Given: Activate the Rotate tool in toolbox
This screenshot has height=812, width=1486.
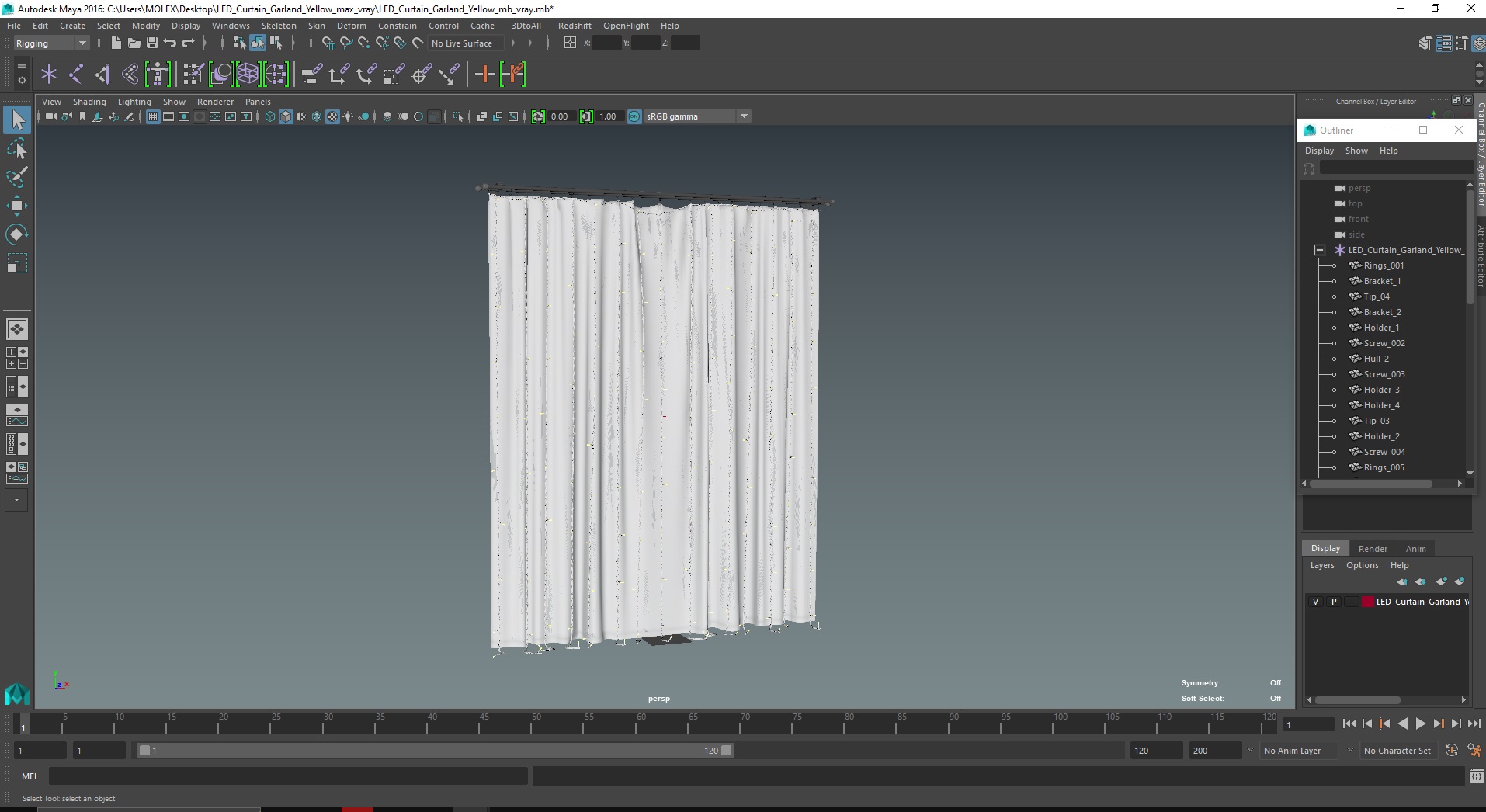Looking at the screenshot, I should (x=17, y=234).
